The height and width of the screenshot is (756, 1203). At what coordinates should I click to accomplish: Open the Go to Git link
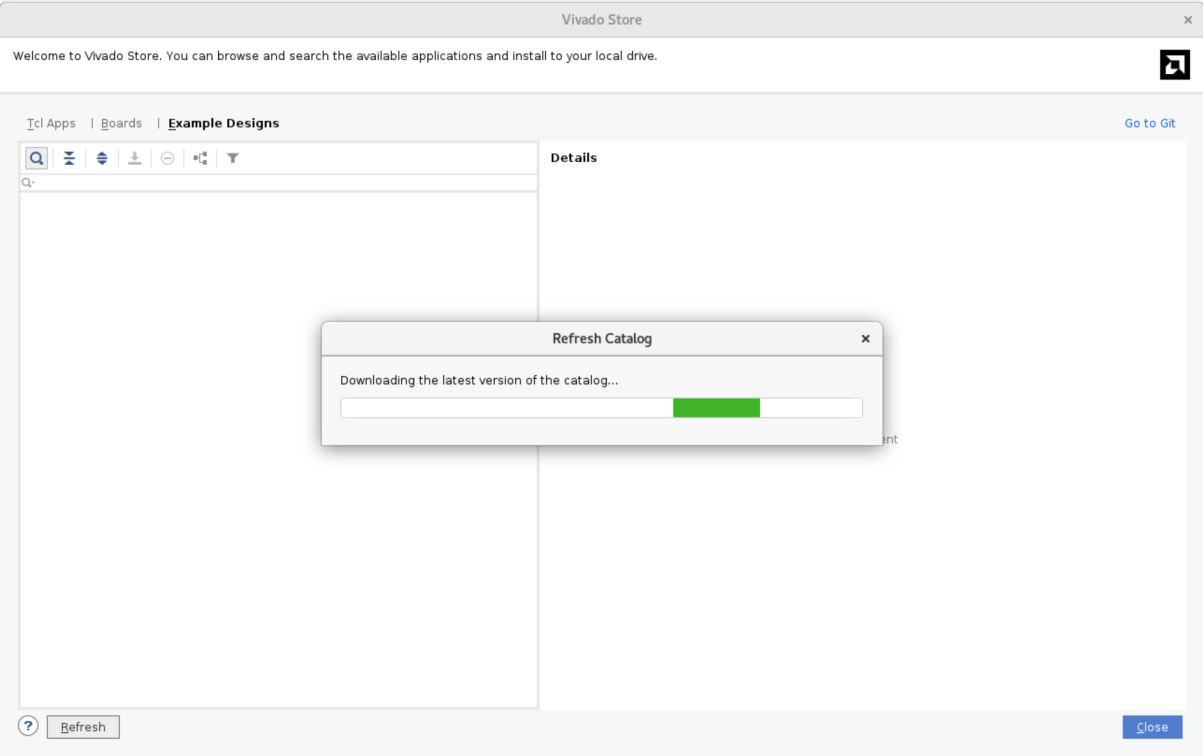click(x=1149, y=123)
